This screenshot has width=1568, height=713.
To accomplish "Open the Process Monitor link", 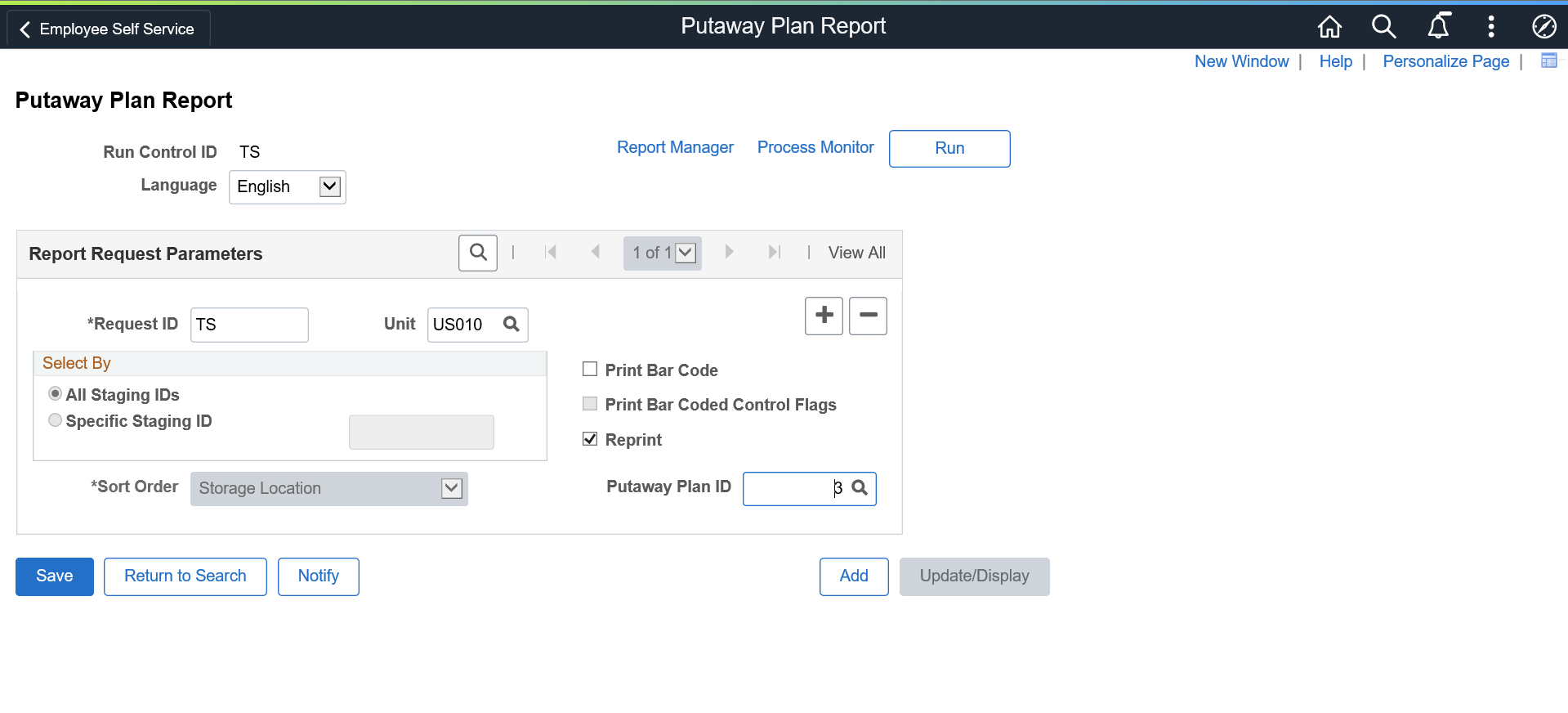I will (815, 147).
